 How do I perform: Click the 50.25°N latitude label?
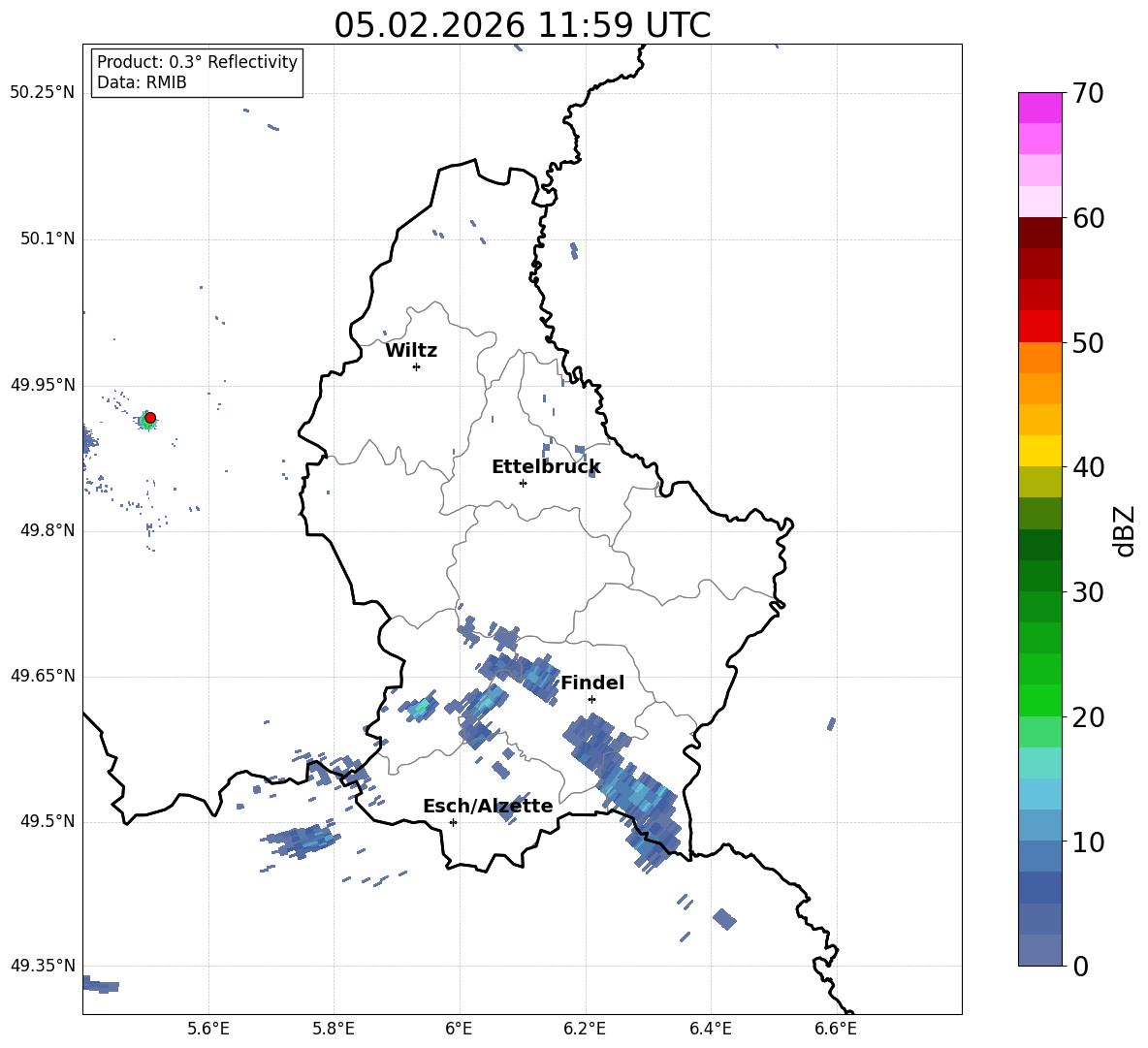coord(43,93)
